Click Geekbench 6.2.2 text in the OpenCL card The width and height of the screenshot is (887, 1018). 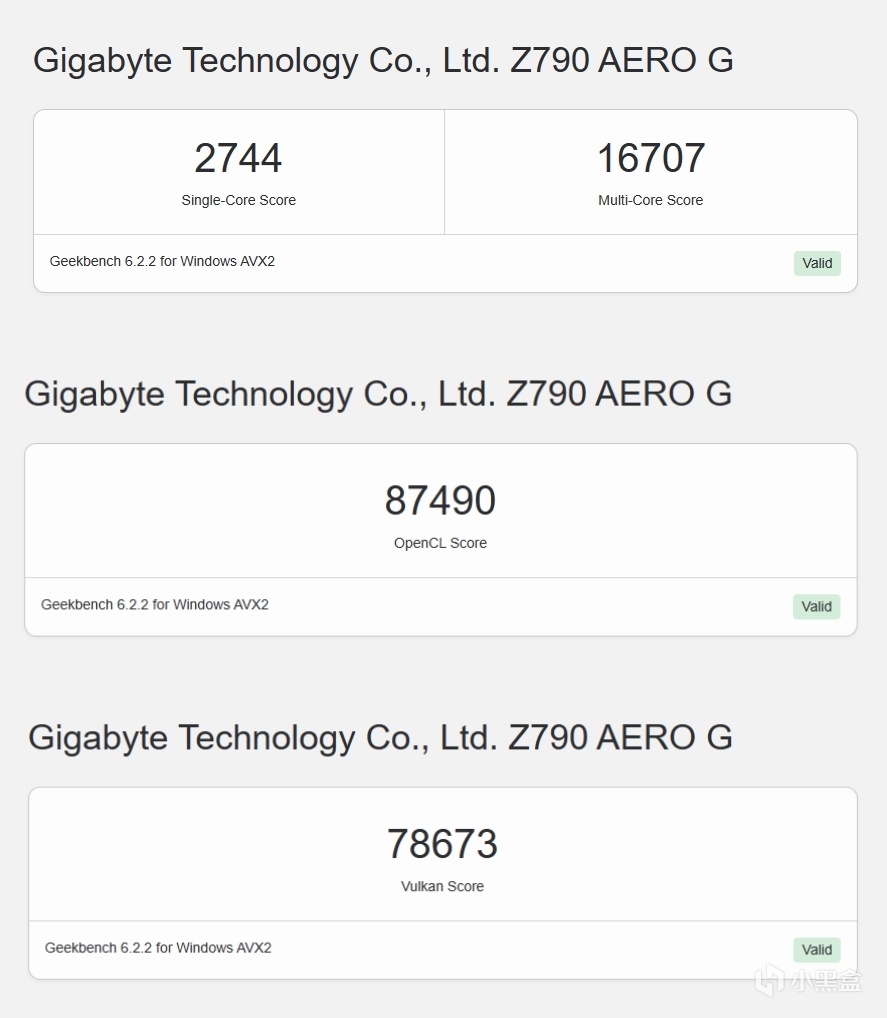pos(155,604)
